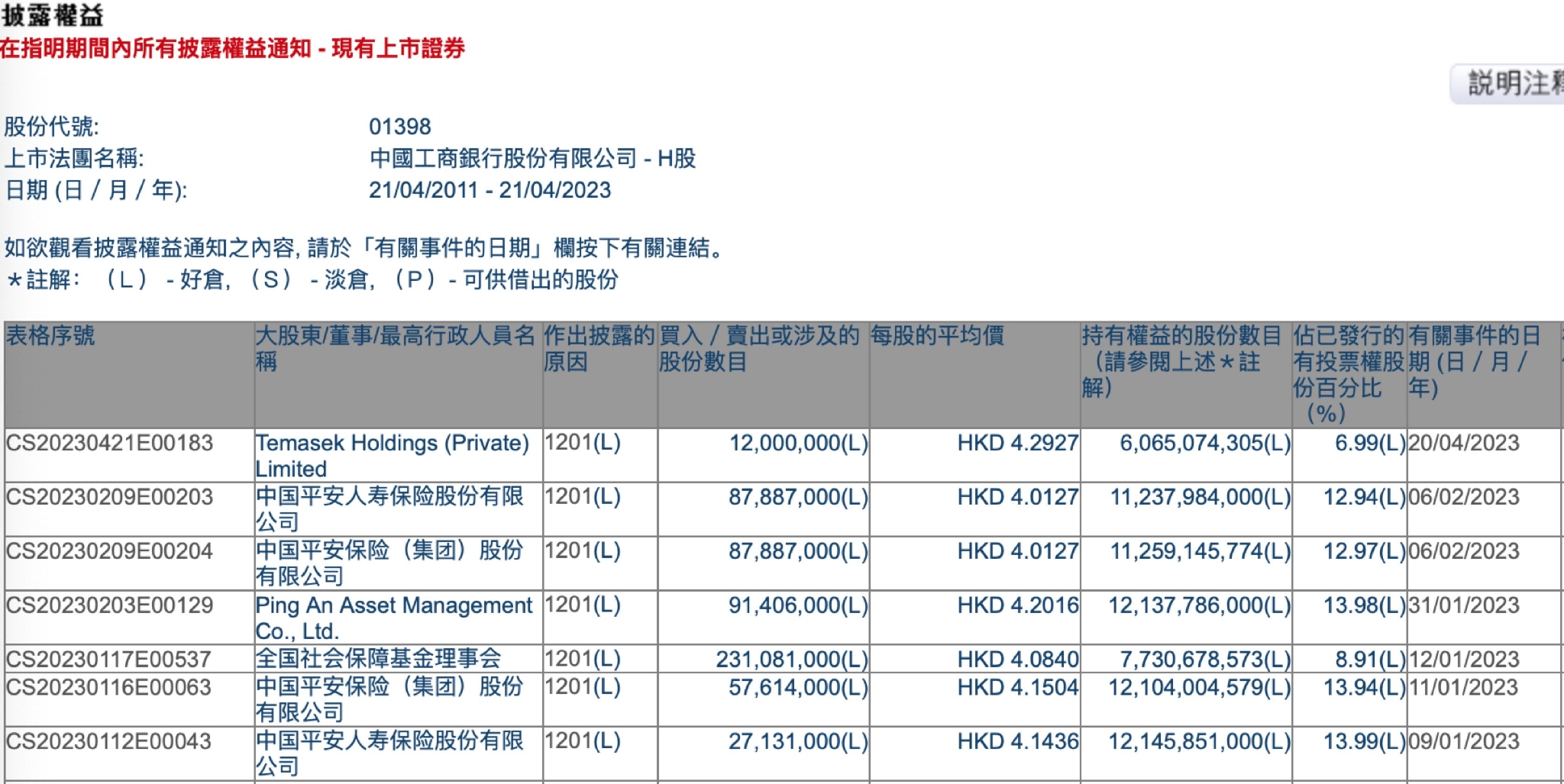Click the holding of 11,259,145,774(L) shares

[x=1200, y=551]
